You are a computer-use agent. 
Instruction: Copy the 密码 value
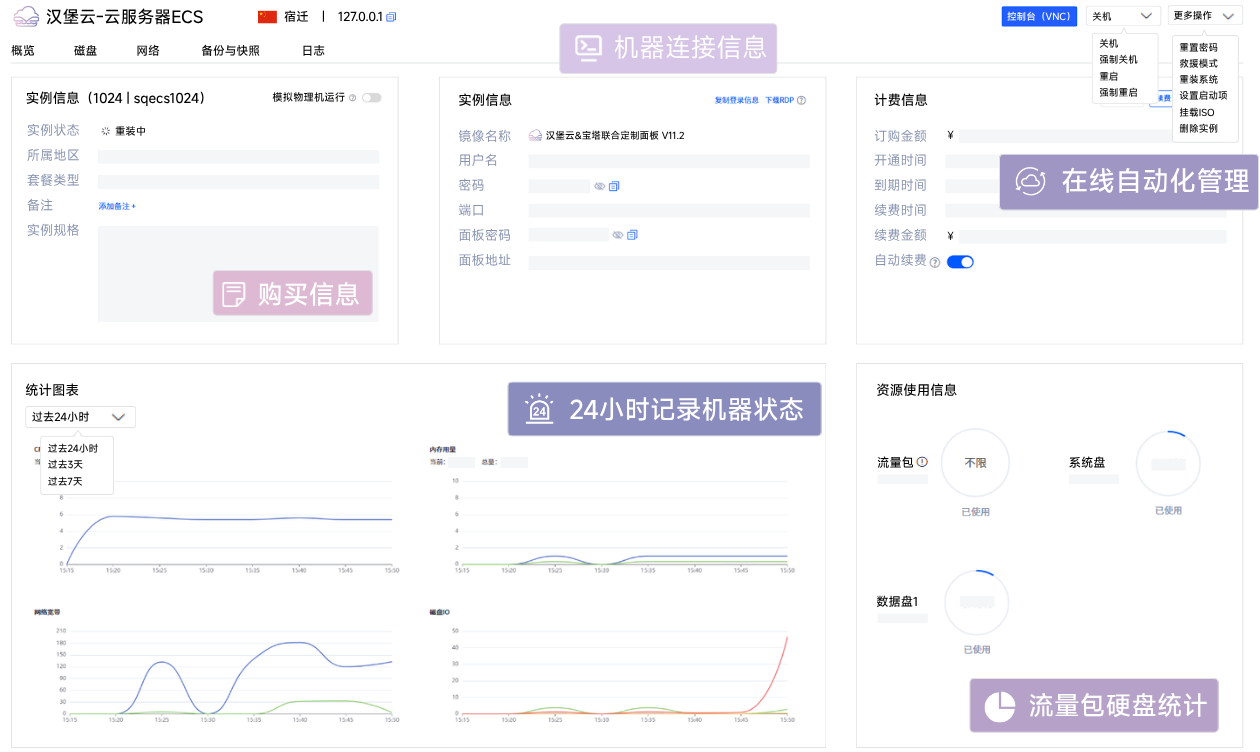point(614,186)
